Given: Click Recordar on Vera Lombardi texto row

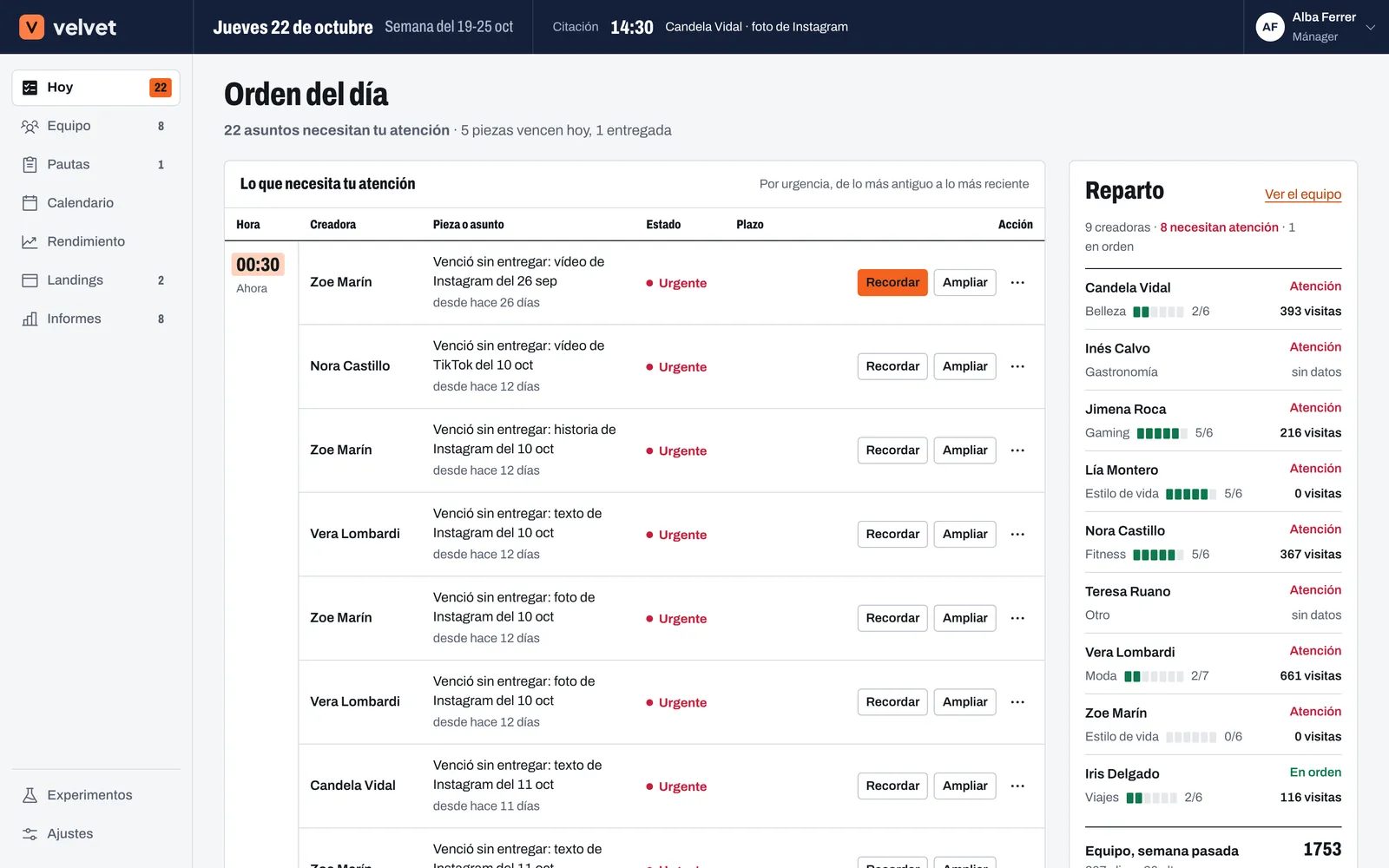Looking at the screenshot, I should (892, 534).
